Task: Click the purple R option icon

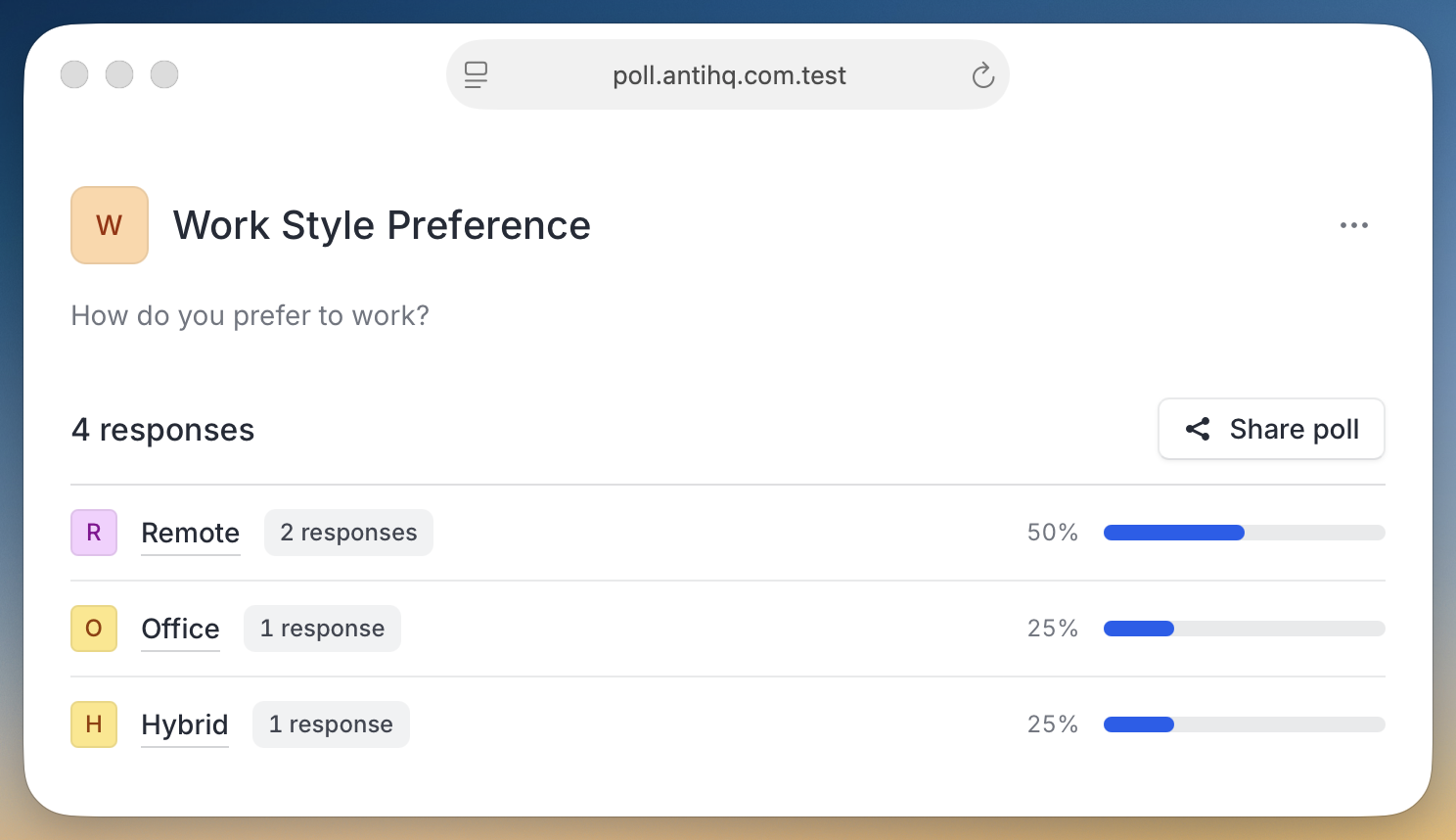Action: click(94, 533)
